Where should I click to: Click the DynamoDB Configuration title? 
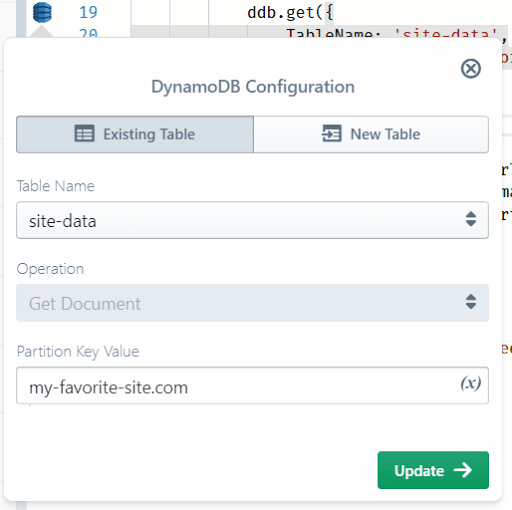point(253,87)
